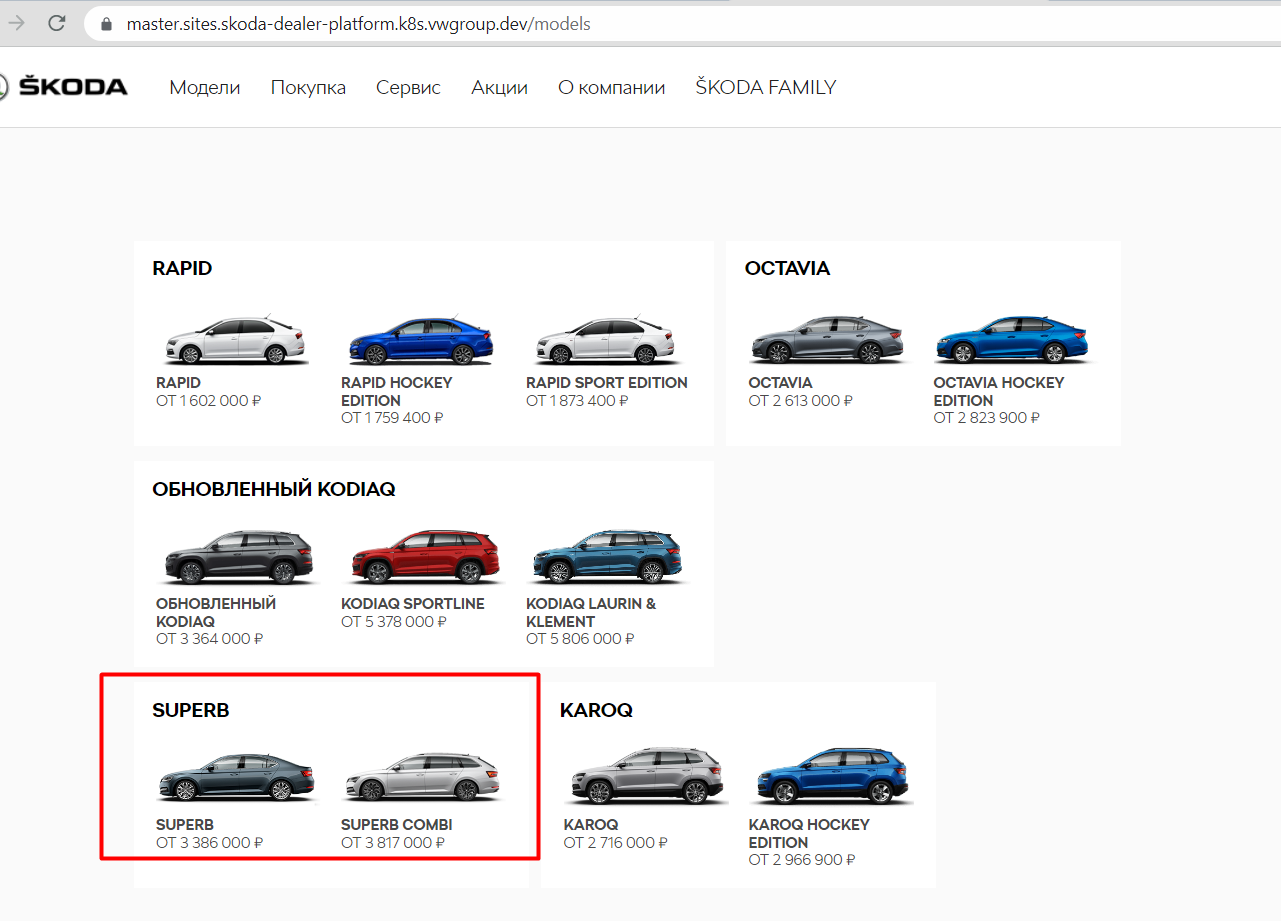This screenshot has height=921, width=1281.
Task: Click the price ОТ 1 873 400 ₽
Action: (577, 401)
